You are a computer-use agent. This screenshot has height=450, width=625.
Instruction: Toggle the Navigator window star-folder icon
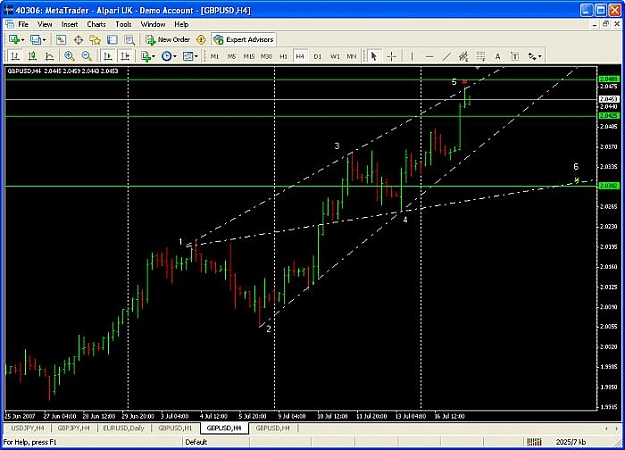coord(95,39)
